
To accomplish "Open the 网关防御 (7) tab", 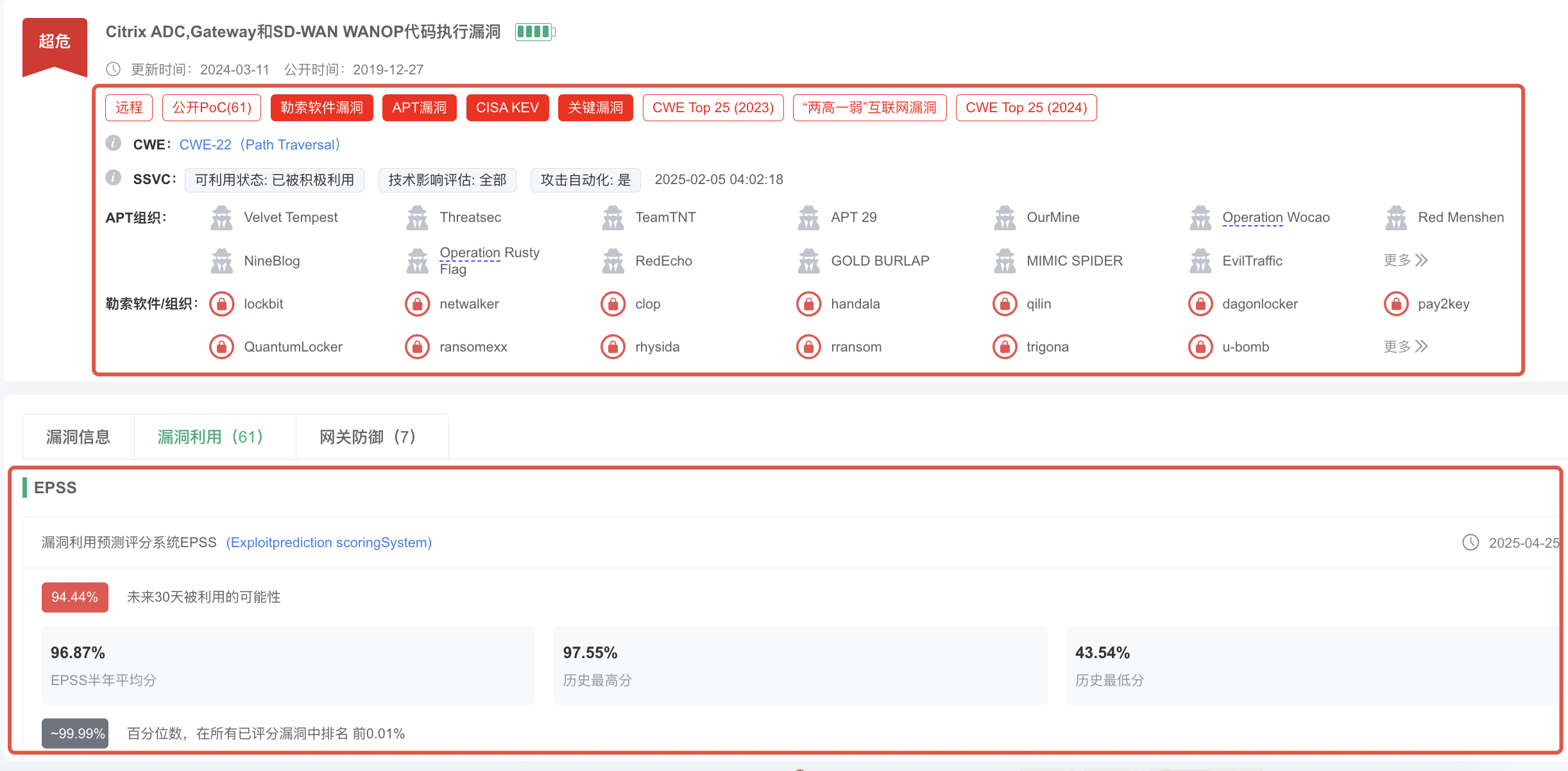I will pos(372,437).
